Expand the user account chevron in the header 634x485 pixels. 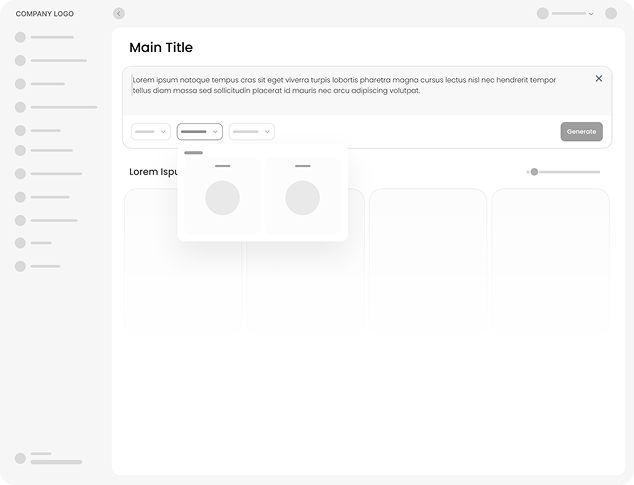[x=591, y=14]
